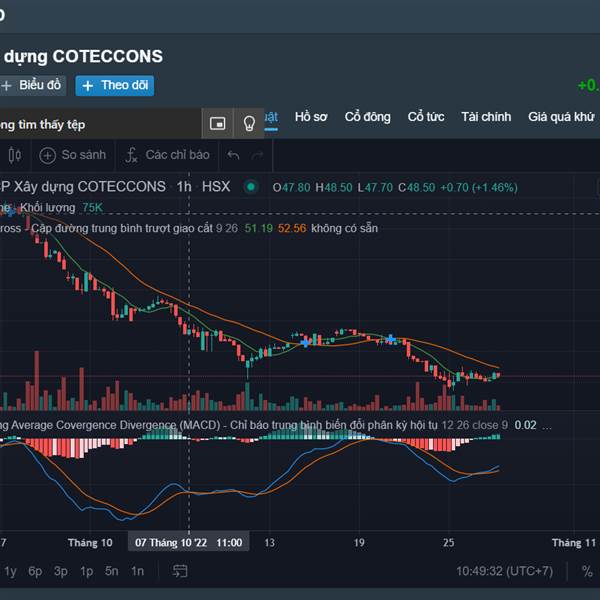Click the 51.19 moving average value
The width and height of the screenshot is (600, 600).
coord(259,228)
